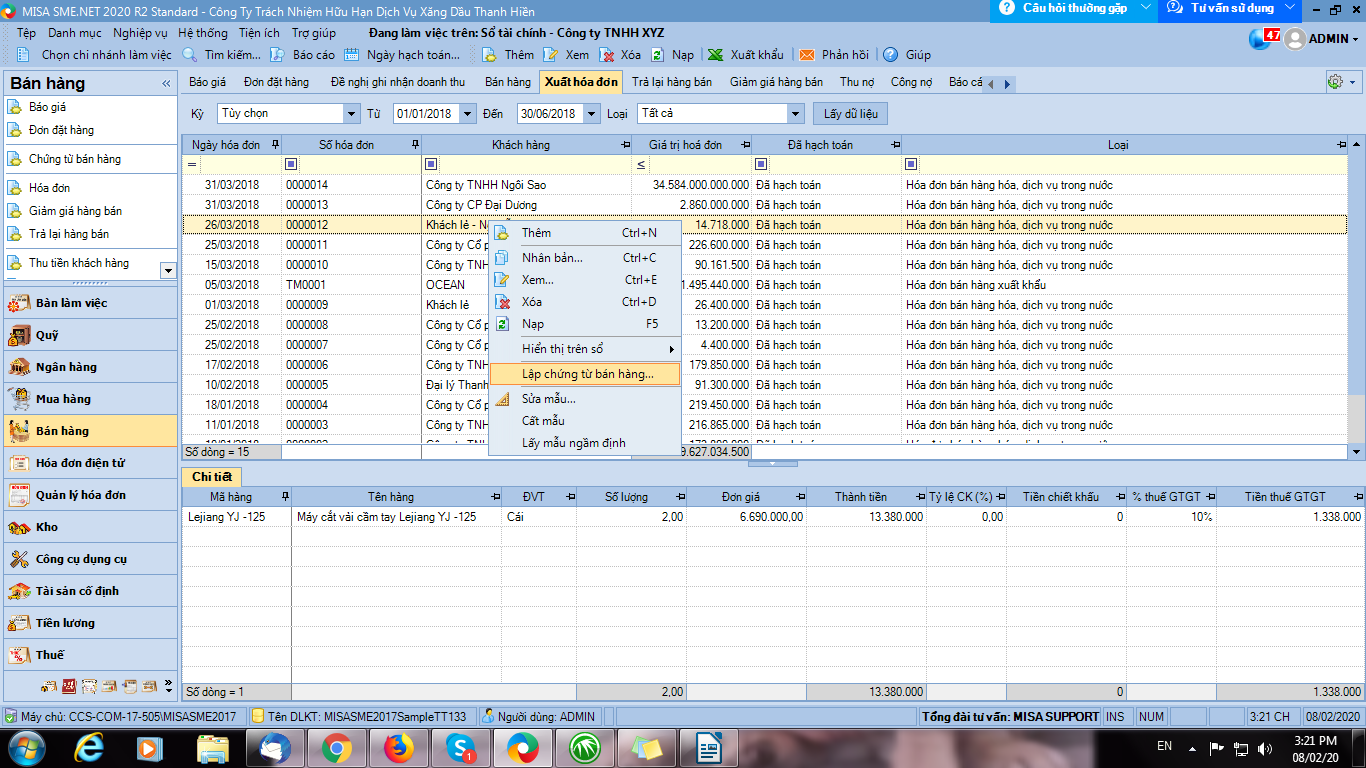Expand the Hiển thị trên sổ submenu

(585, 349)
